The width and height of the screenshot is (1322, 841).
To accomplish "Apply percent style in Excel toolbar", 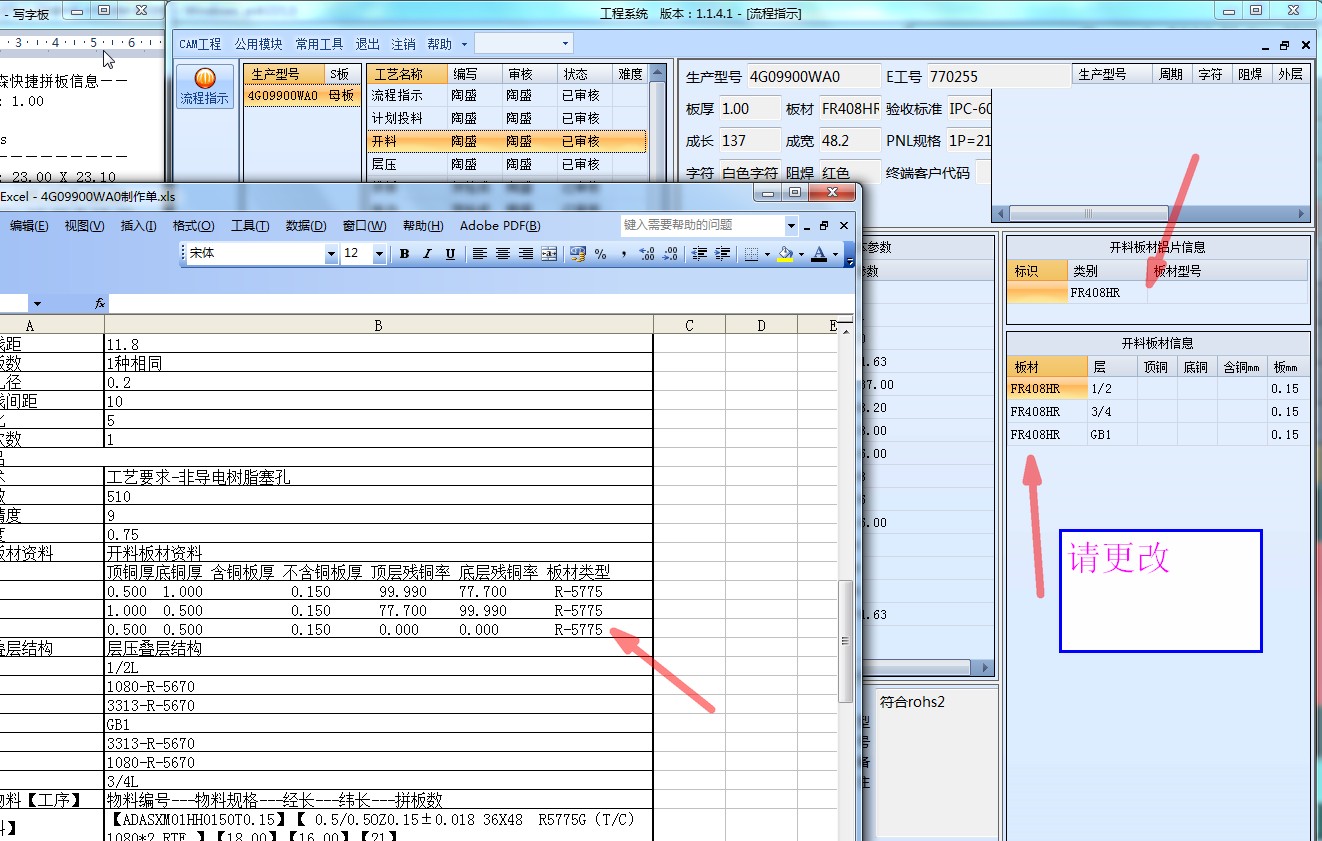I will [x=600, y=254].
